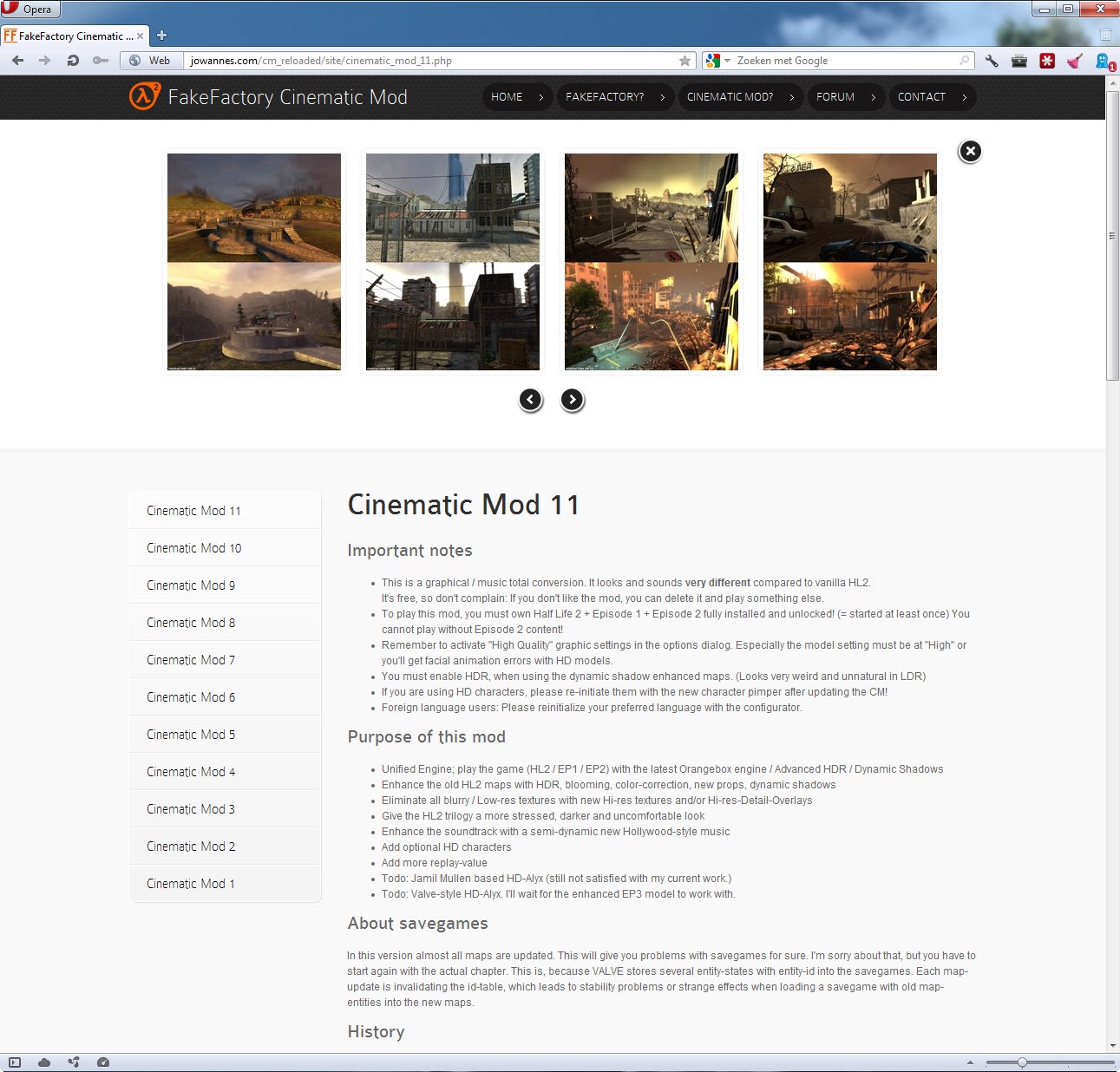
Task: Click the toolbox extension icon
Action: click(x=1019, y=61)
